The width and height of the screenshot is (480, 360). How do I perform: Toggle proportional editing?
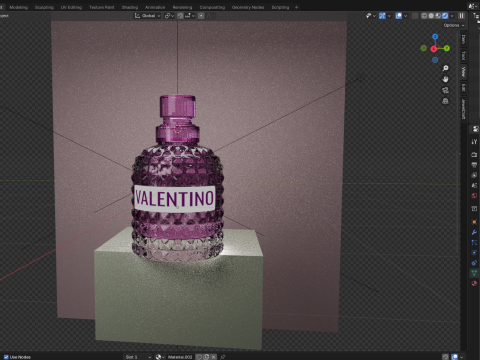click(201, 16)
